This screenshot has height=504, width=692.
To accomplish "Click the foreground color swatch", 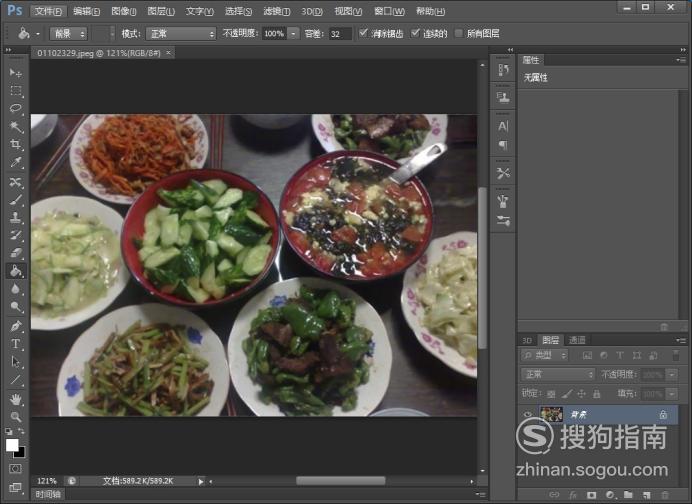I will pos(12,445).
